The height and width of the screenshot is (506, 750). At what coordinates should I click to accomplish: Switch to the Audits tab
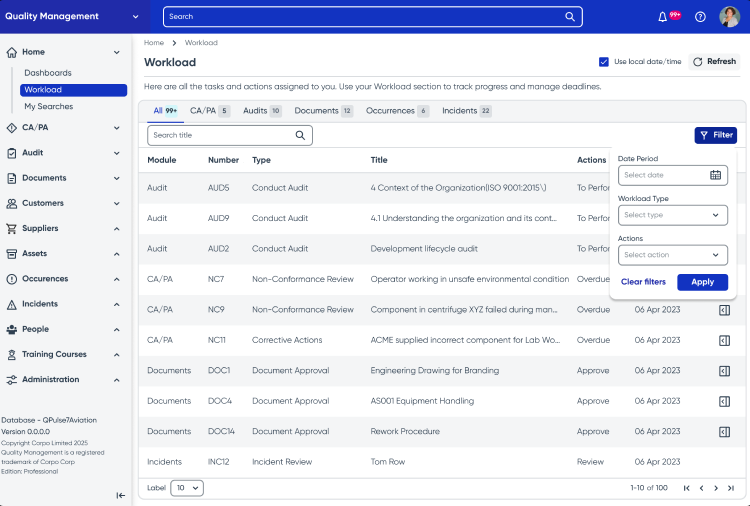click(262, 111)
